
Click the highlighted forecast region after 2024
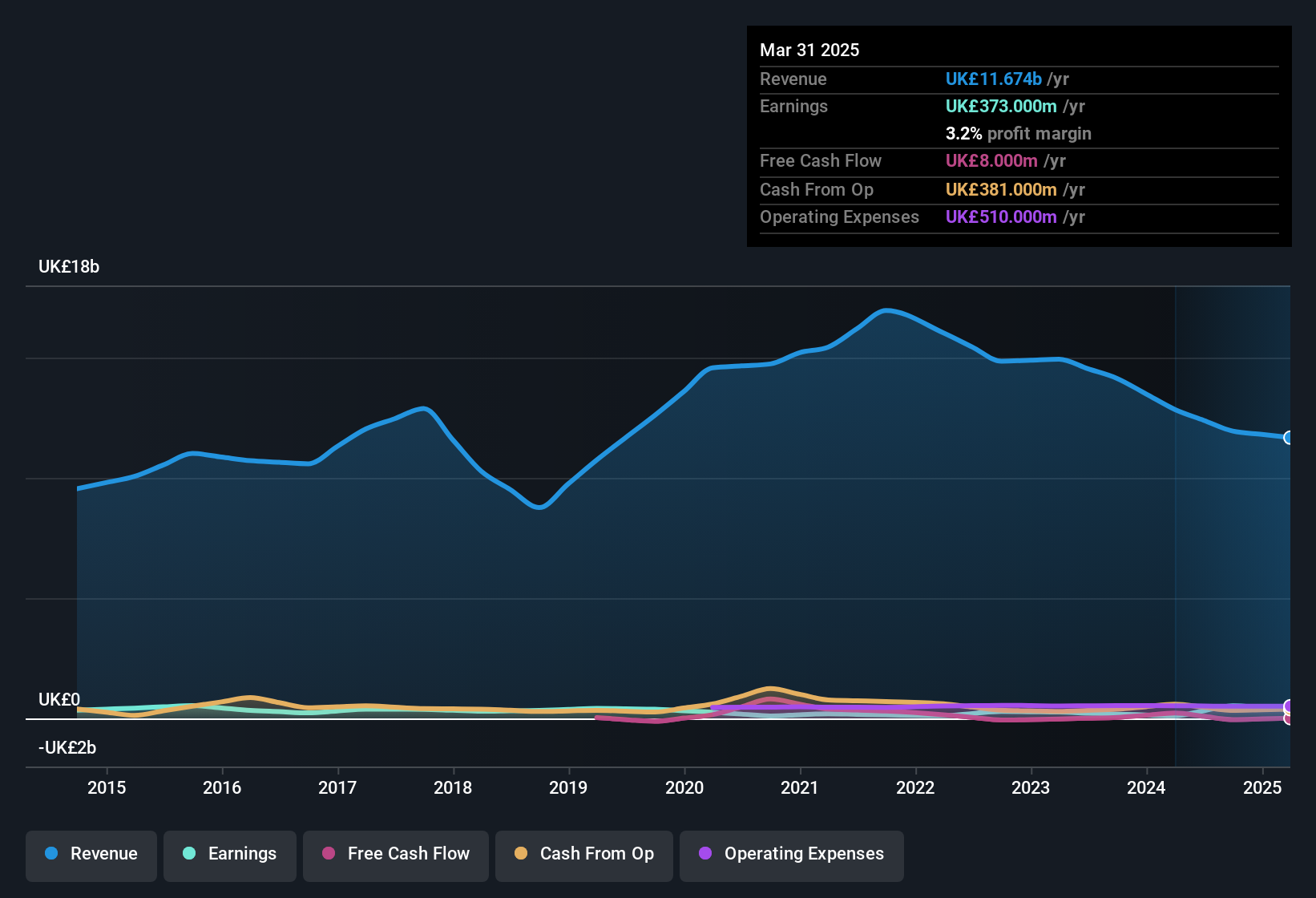coord(1234,521)
